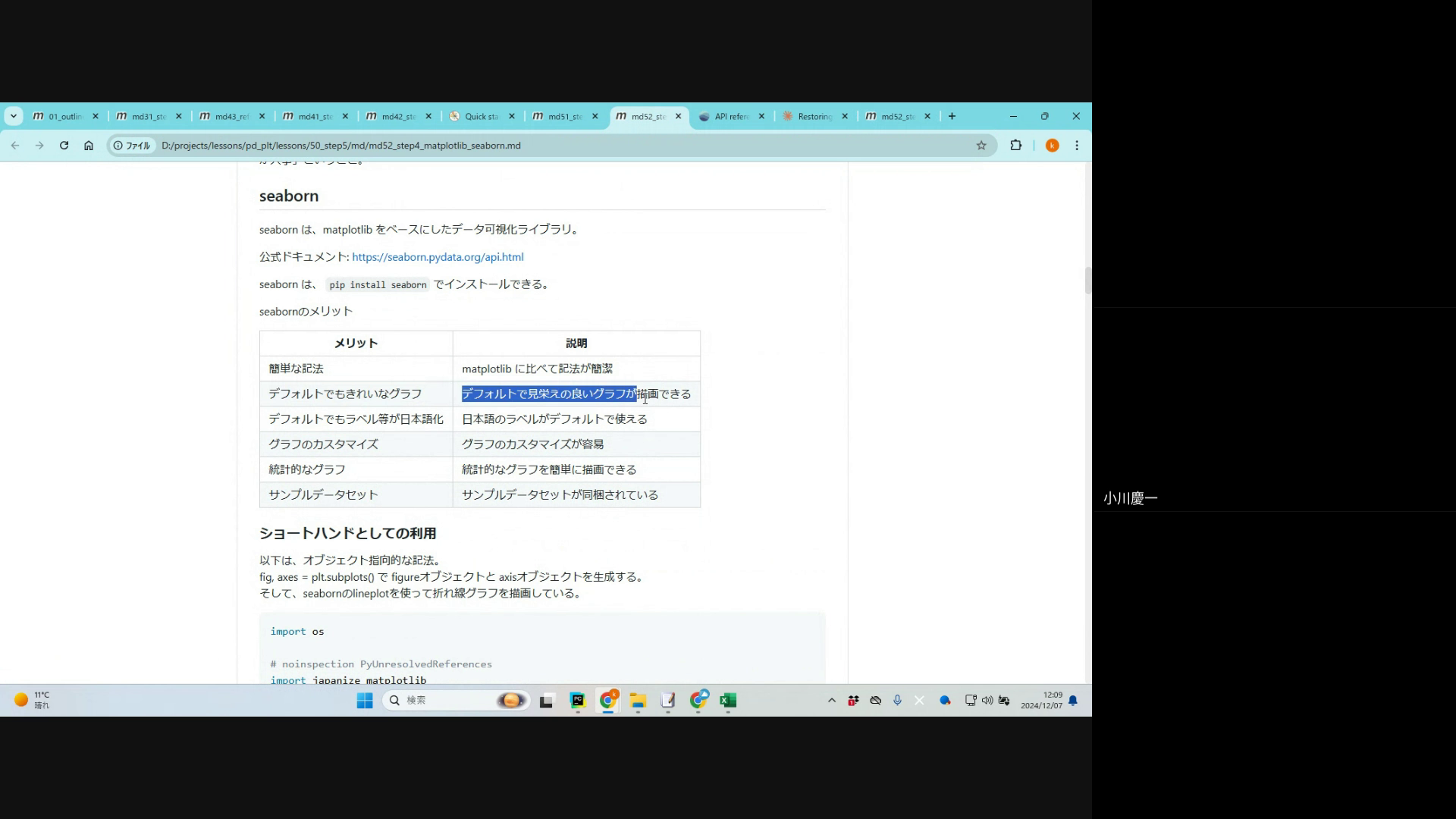
Task: Open a new browser tab
Action: pyautogui.click(x=952, y=116)
